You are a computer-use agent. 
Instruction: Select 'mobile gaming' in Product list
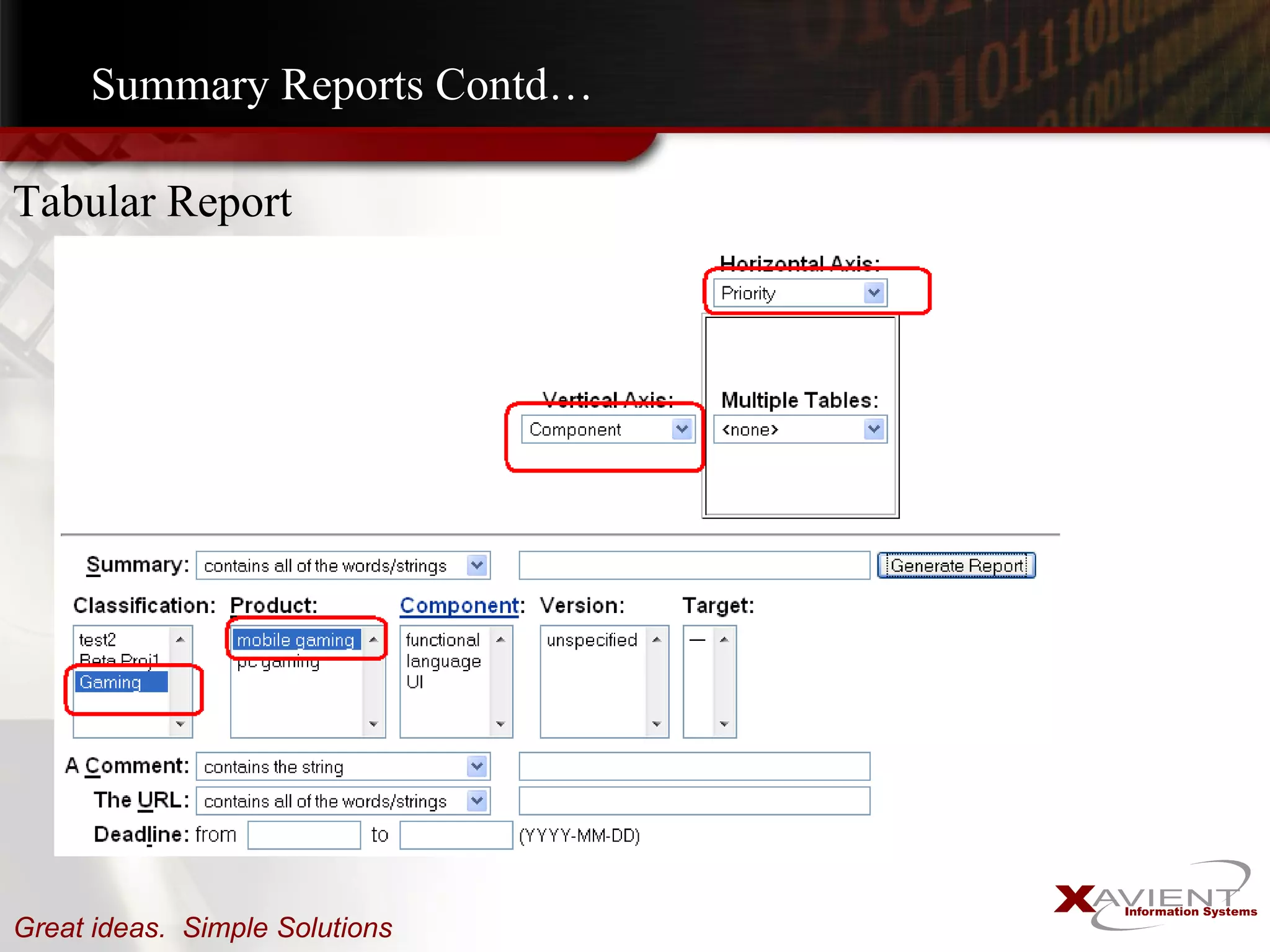click(x=296, y=640)
